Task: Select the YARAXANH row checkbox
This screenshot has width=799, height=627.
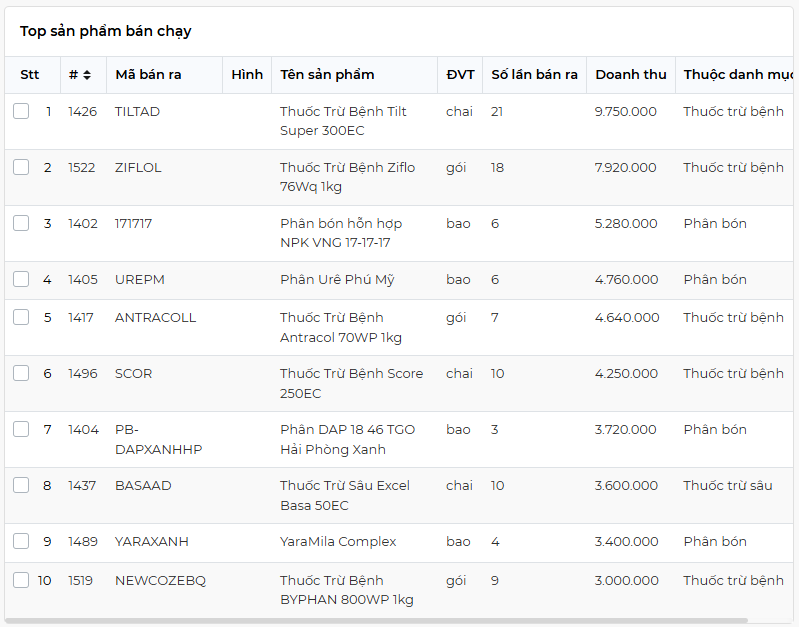Action: pos(21,541)
